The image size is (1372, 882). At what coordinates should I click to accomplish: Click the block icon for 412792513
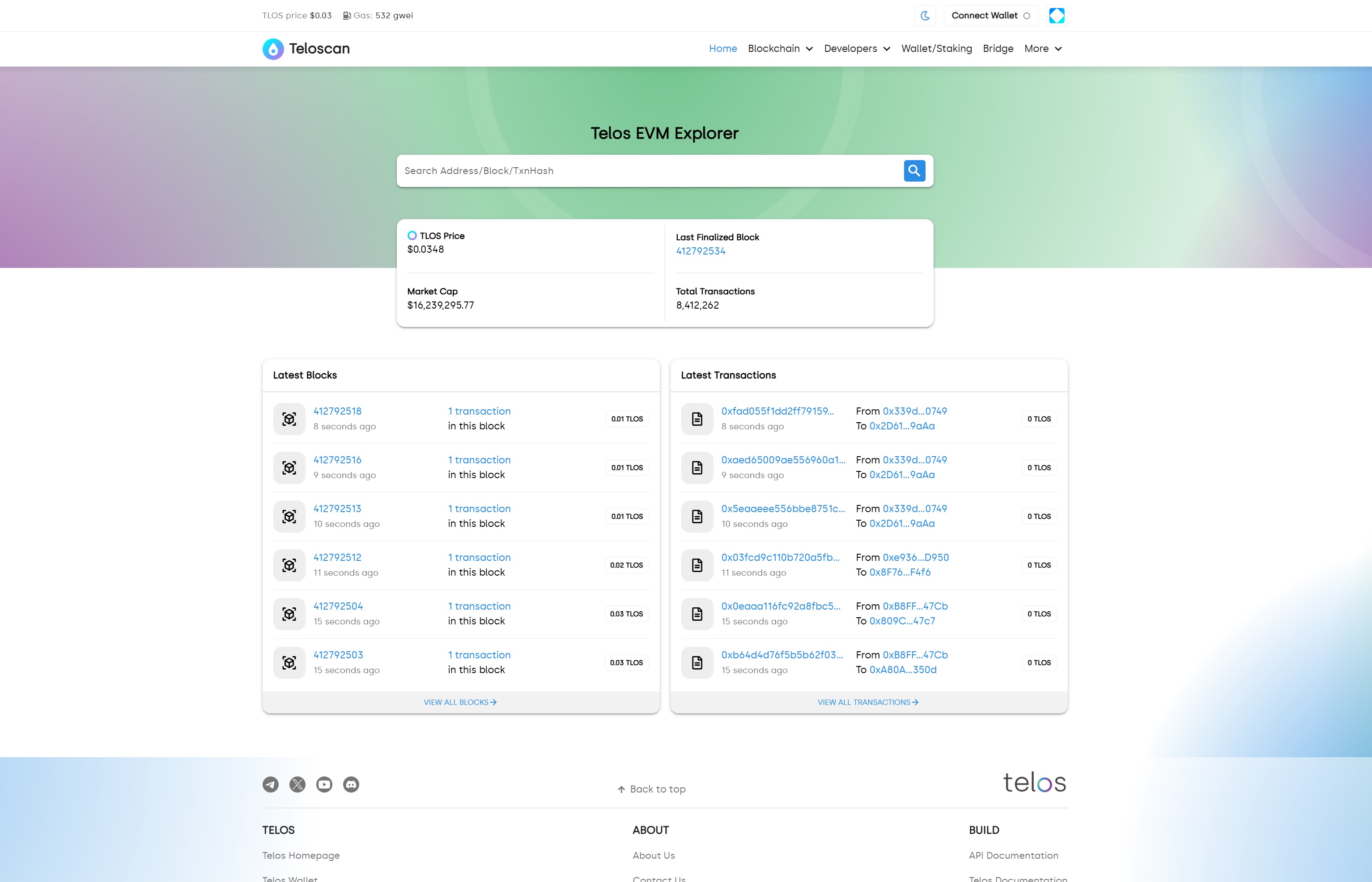[x=289, y=517]
